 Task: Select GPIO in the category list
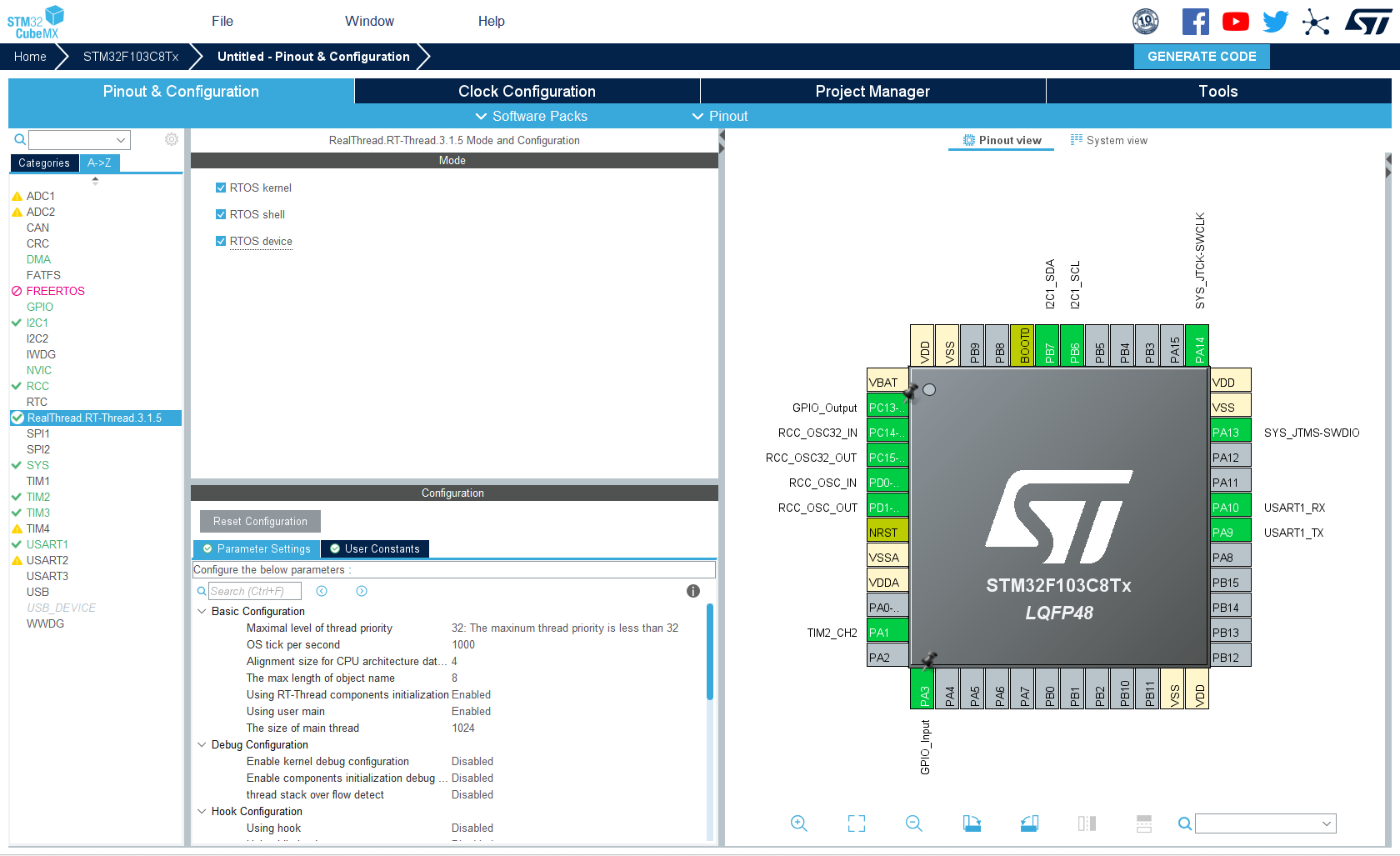39,307
